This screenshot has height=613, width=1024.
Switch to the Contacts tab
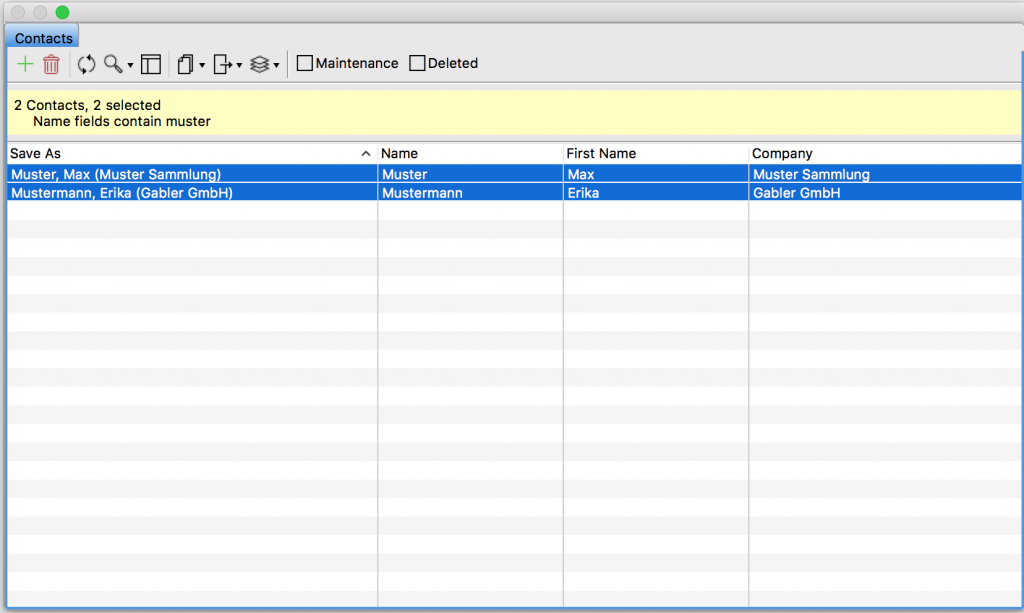pos(43,38)
